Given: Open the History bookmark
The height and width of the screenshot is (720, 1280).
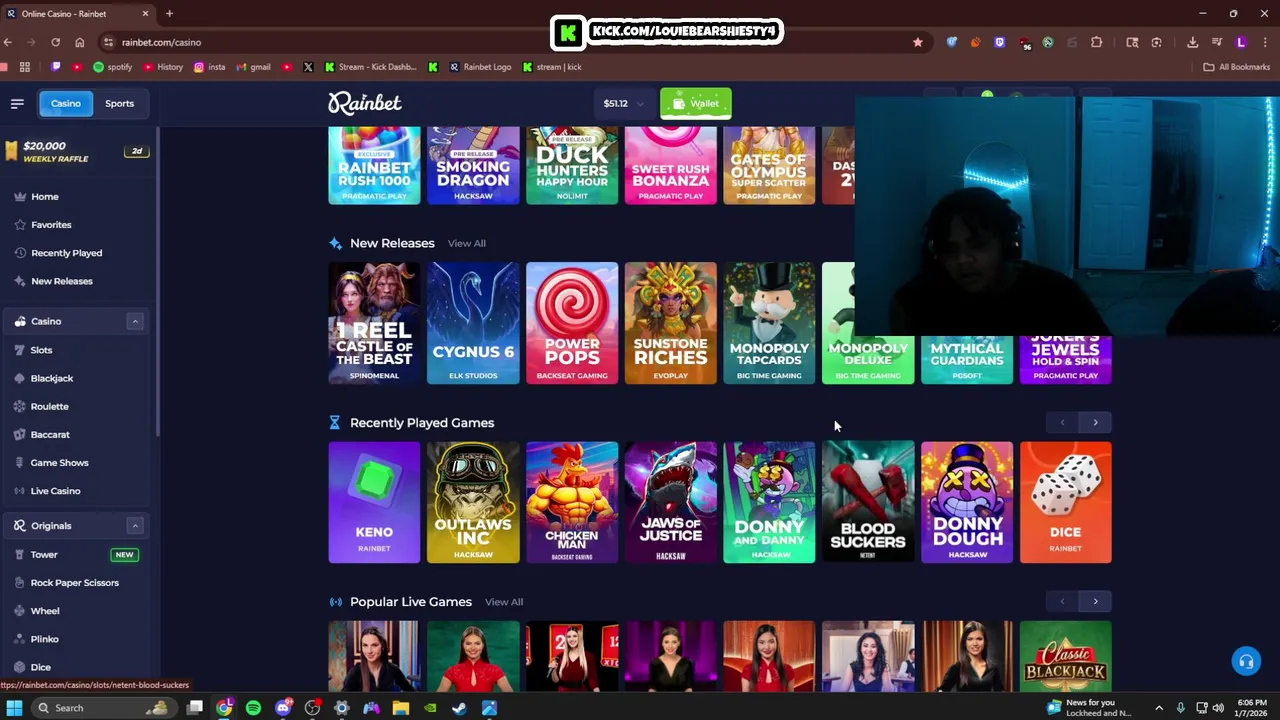Looking at the screenshot, I should [x=163, y=67].
